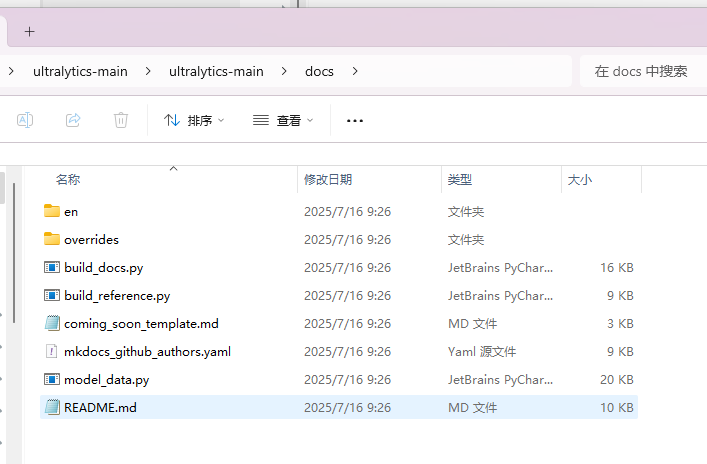Click the 10 KB size cell
707x464 pixels.
[617, 408]
